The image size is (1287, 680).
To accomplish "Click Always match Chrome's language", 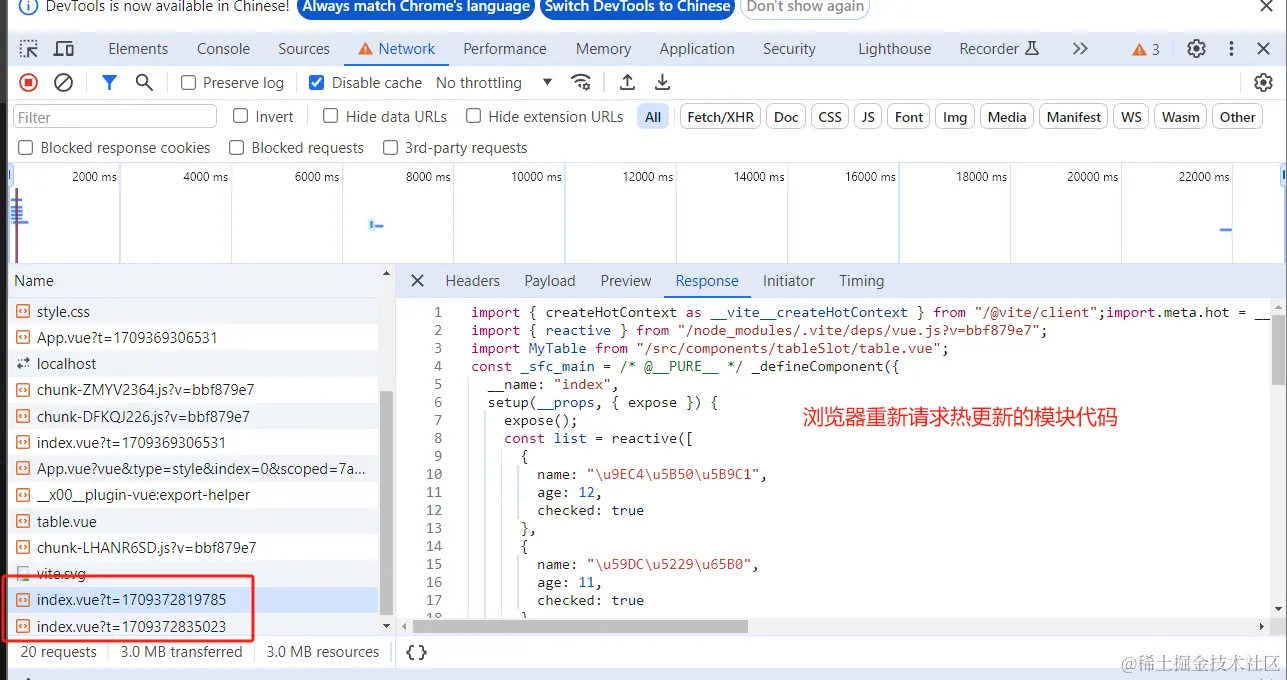I will pos(416,7).
